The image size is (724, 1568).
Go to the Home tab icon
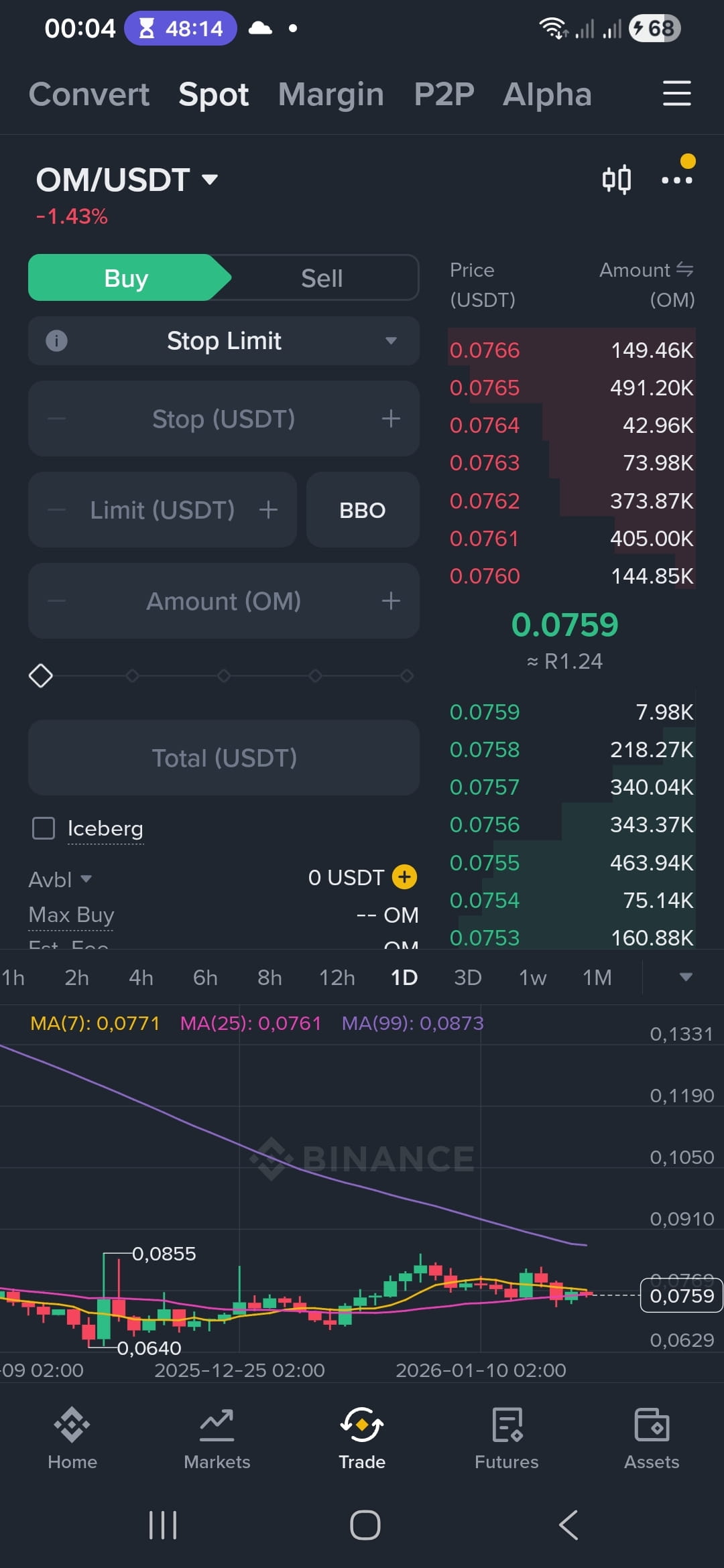[72, 1424]
